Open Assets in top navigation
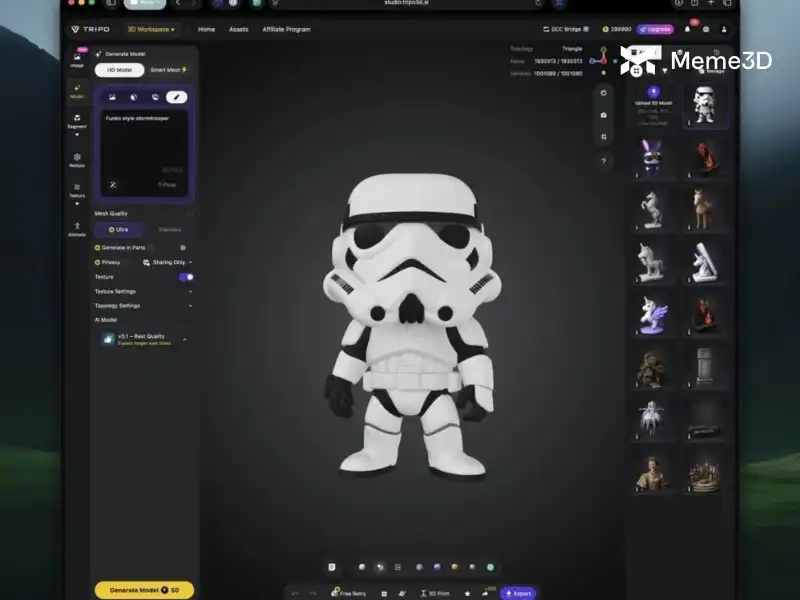The width and height of the screenshot is (800, 600). pos(238,29)
